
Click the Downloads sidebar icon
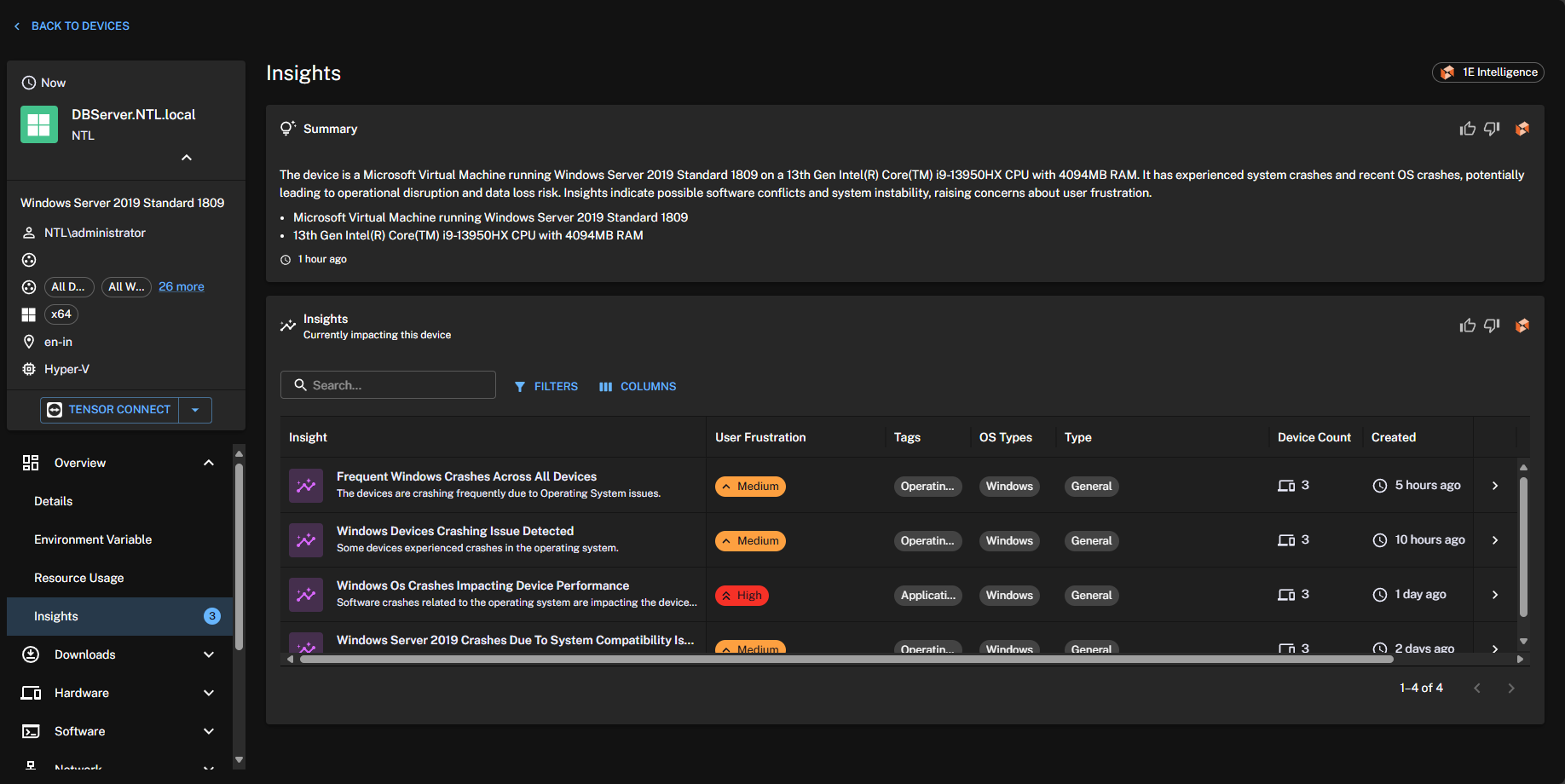click(x=31, y=654)
